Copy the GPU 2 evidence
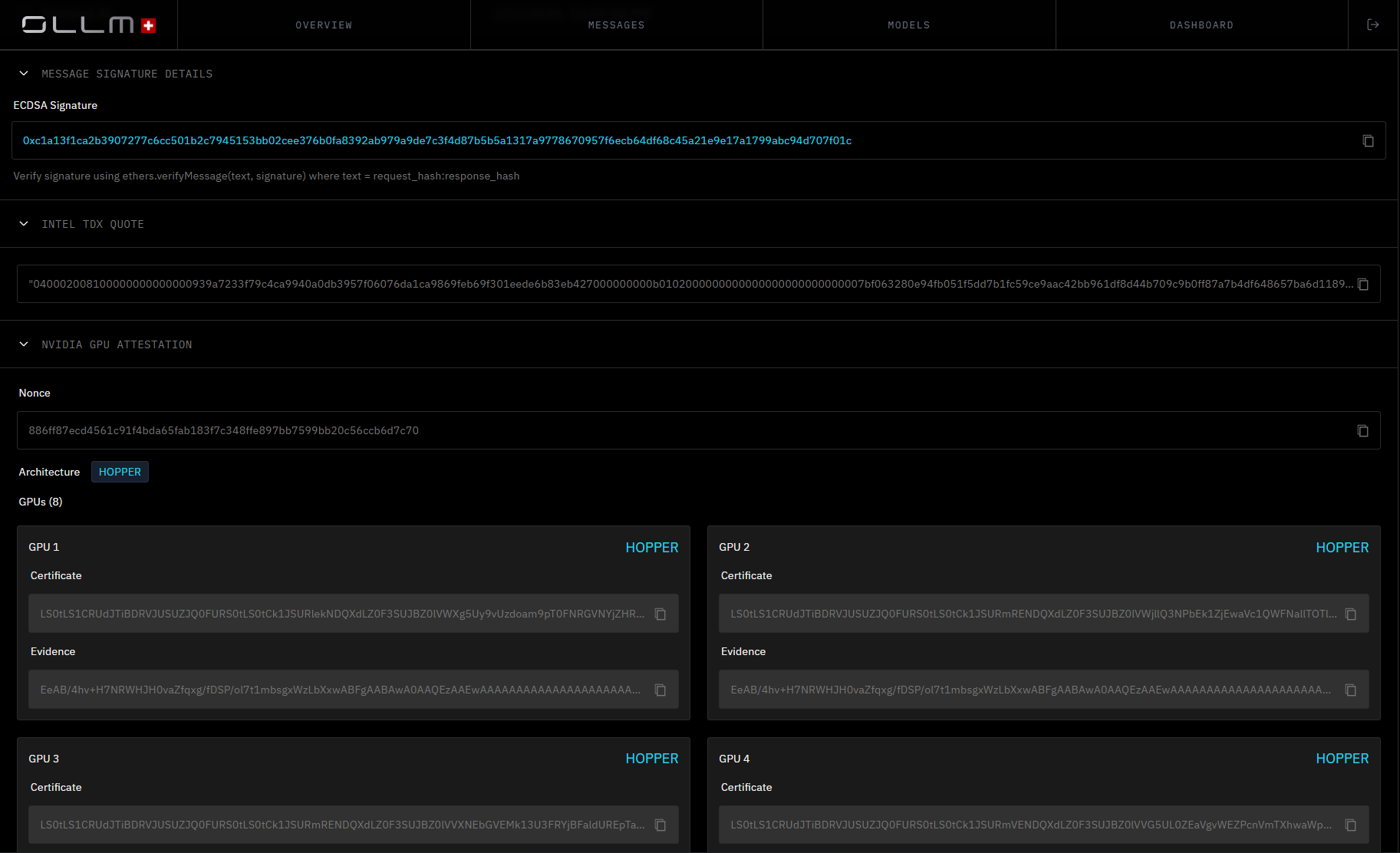 [1351, 690]
